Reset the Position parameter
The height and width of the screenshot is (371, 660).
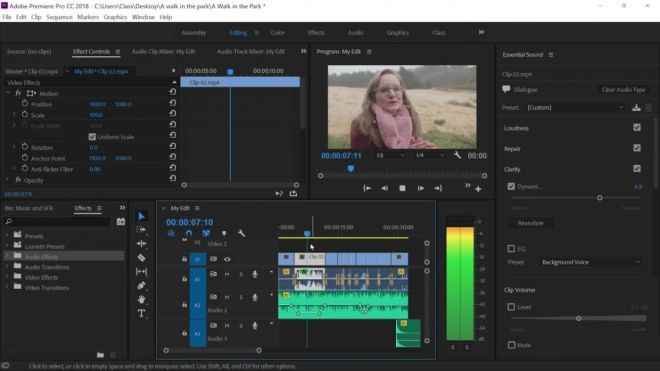(173, 103)
